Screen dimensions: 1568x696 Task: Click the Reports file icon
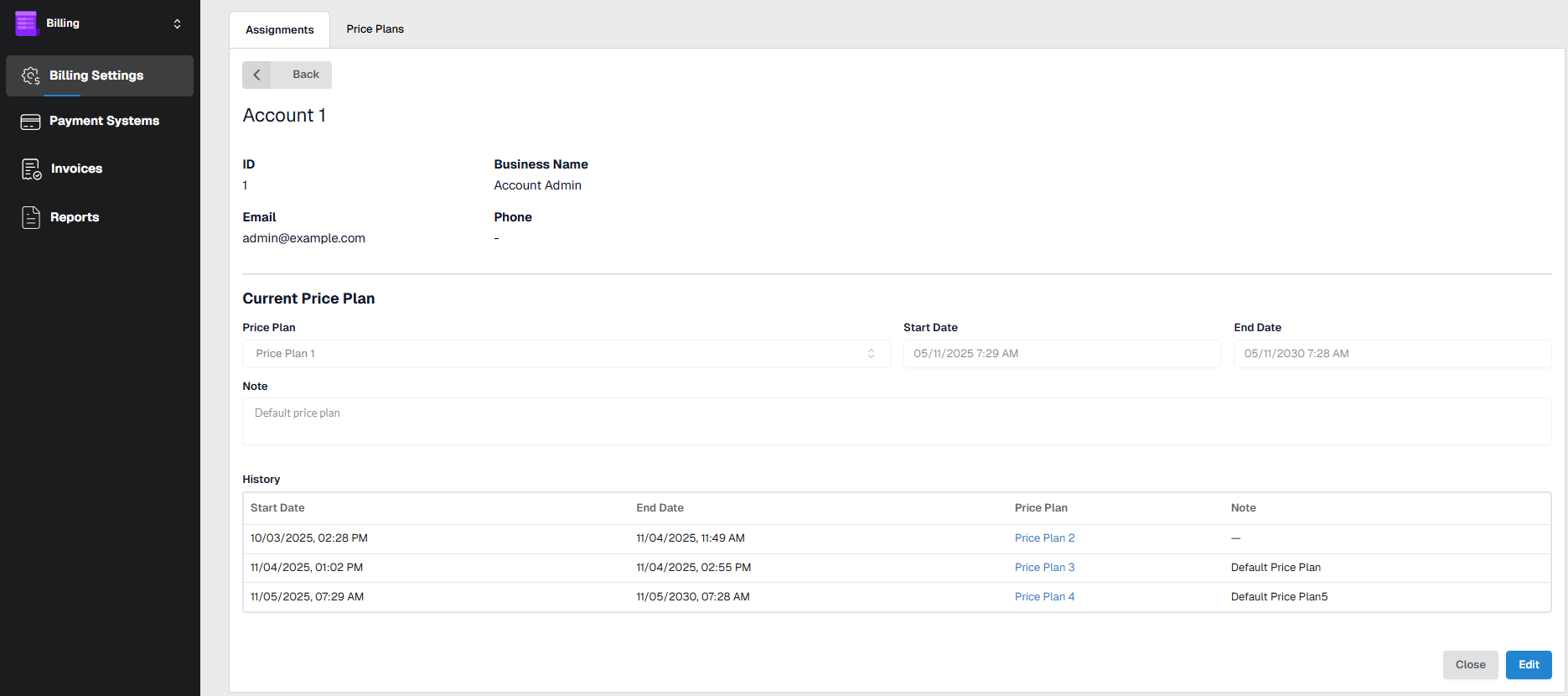click(31, 217)
